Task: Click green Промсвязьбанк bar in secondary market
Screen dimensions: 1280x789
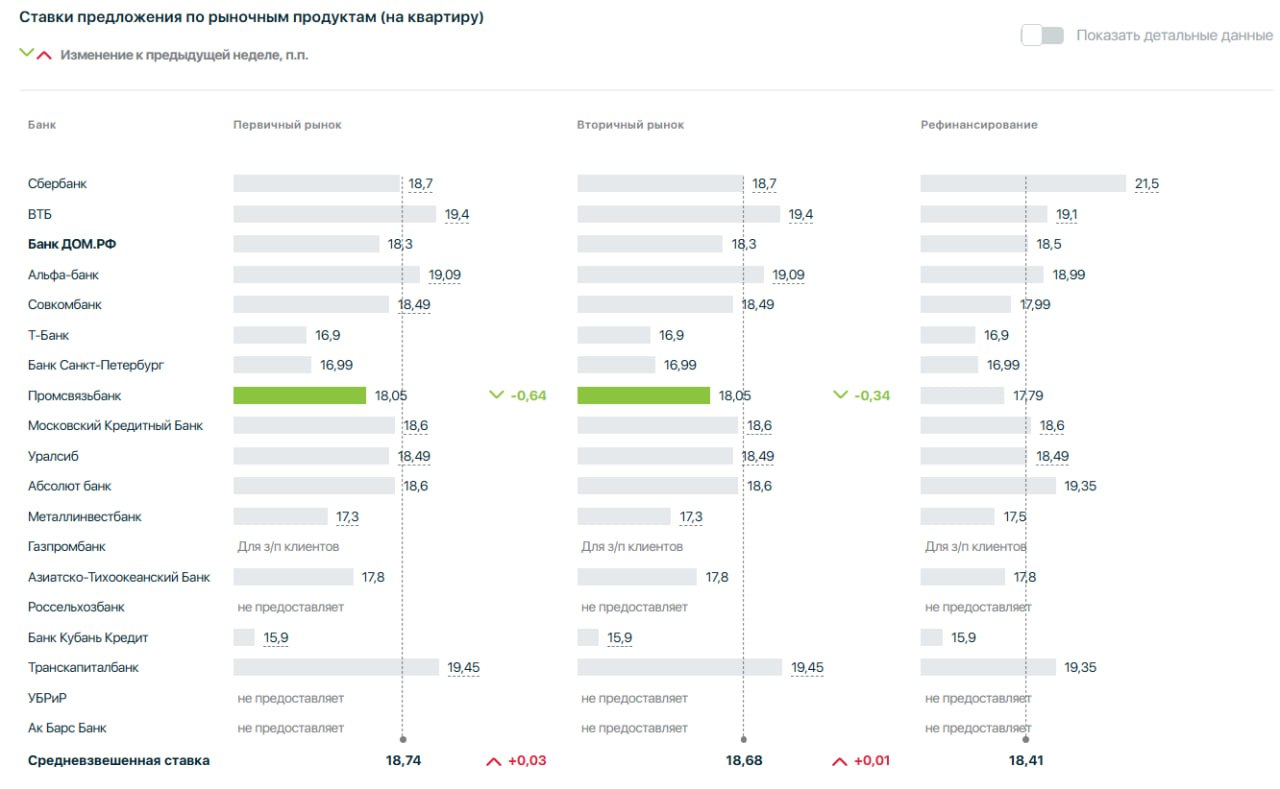Action: (644, 395)
